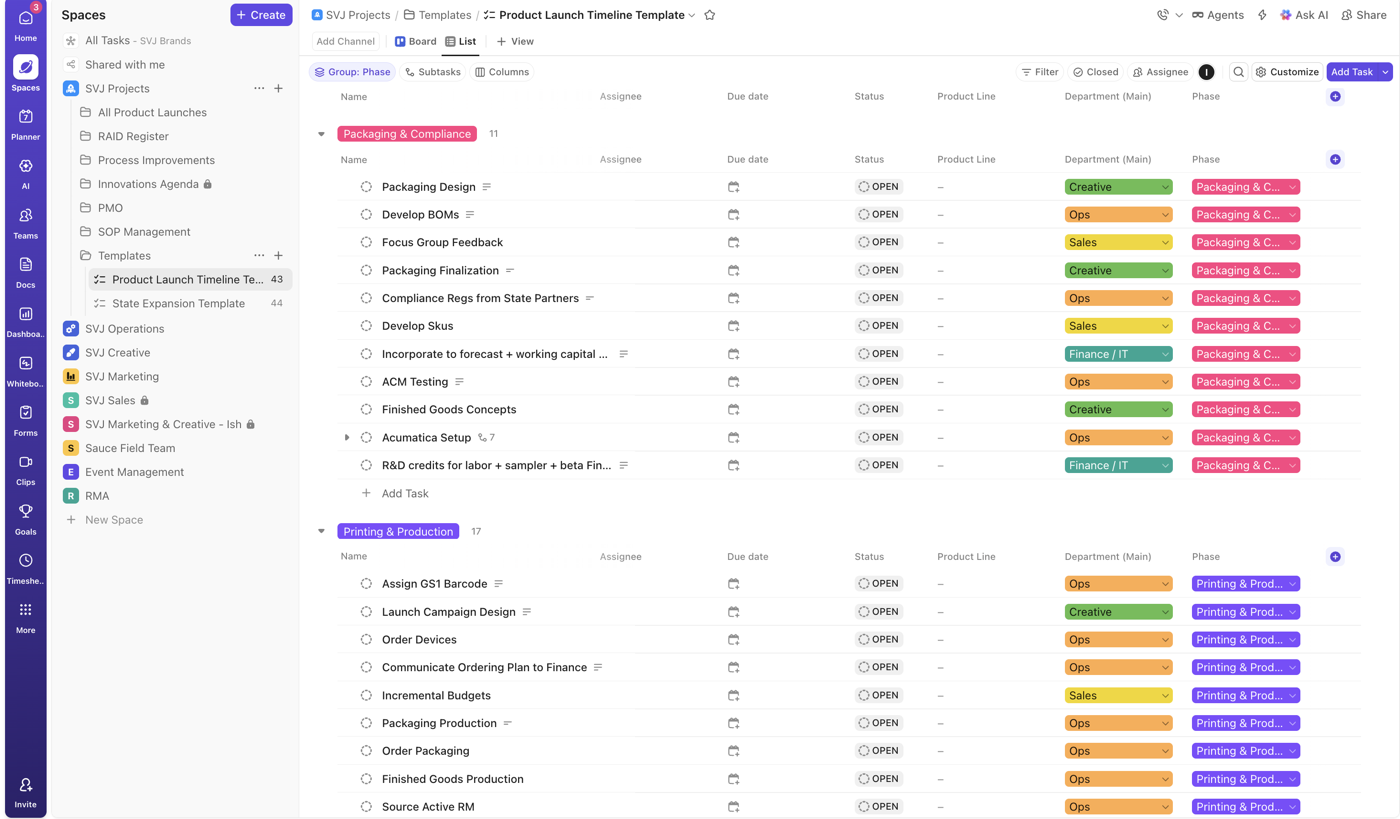Click the search magnifier icon in toolbar
This screenshot has height=819, width=1400.
pyautogui.click(x=1238, y=72)
